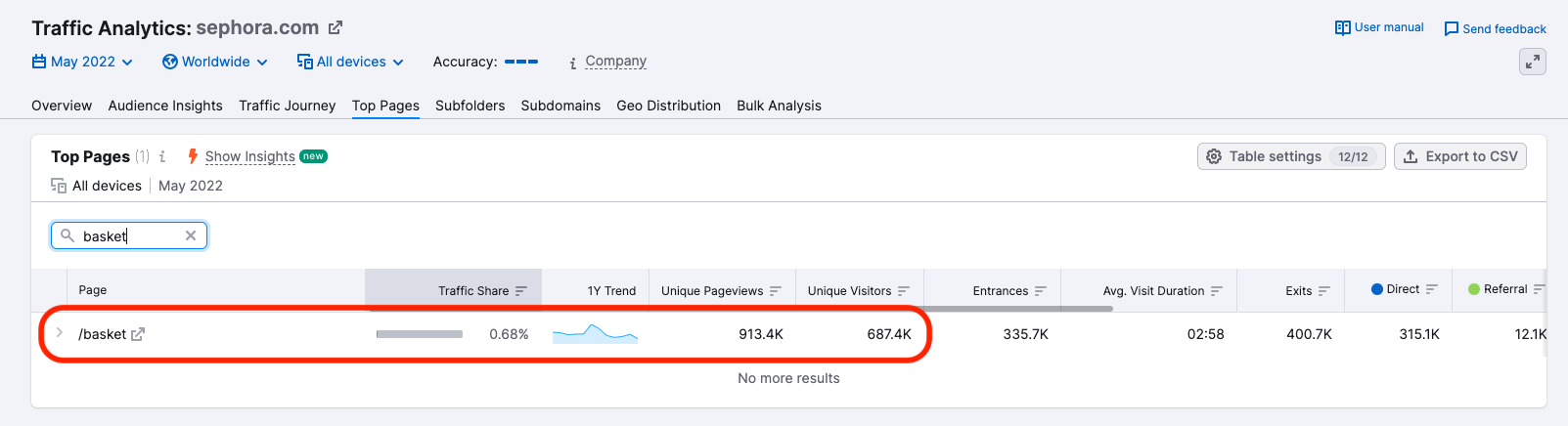Open Table settings button
The height and width of the screenshot is (426, 1568).
click(1291, 156)
